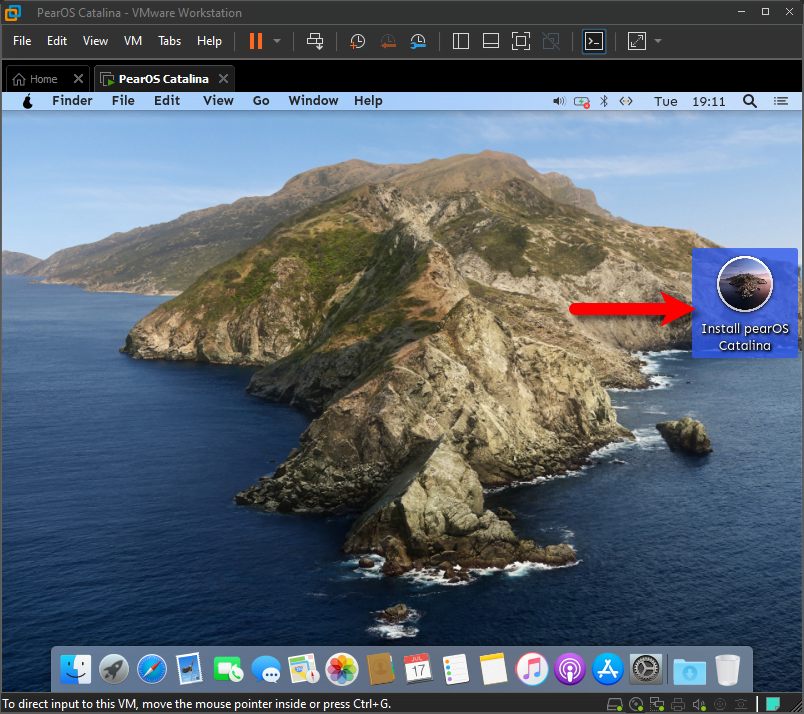Click the stretch guest display icon
This screenshot has width=804, height=714.
[637, 41]
